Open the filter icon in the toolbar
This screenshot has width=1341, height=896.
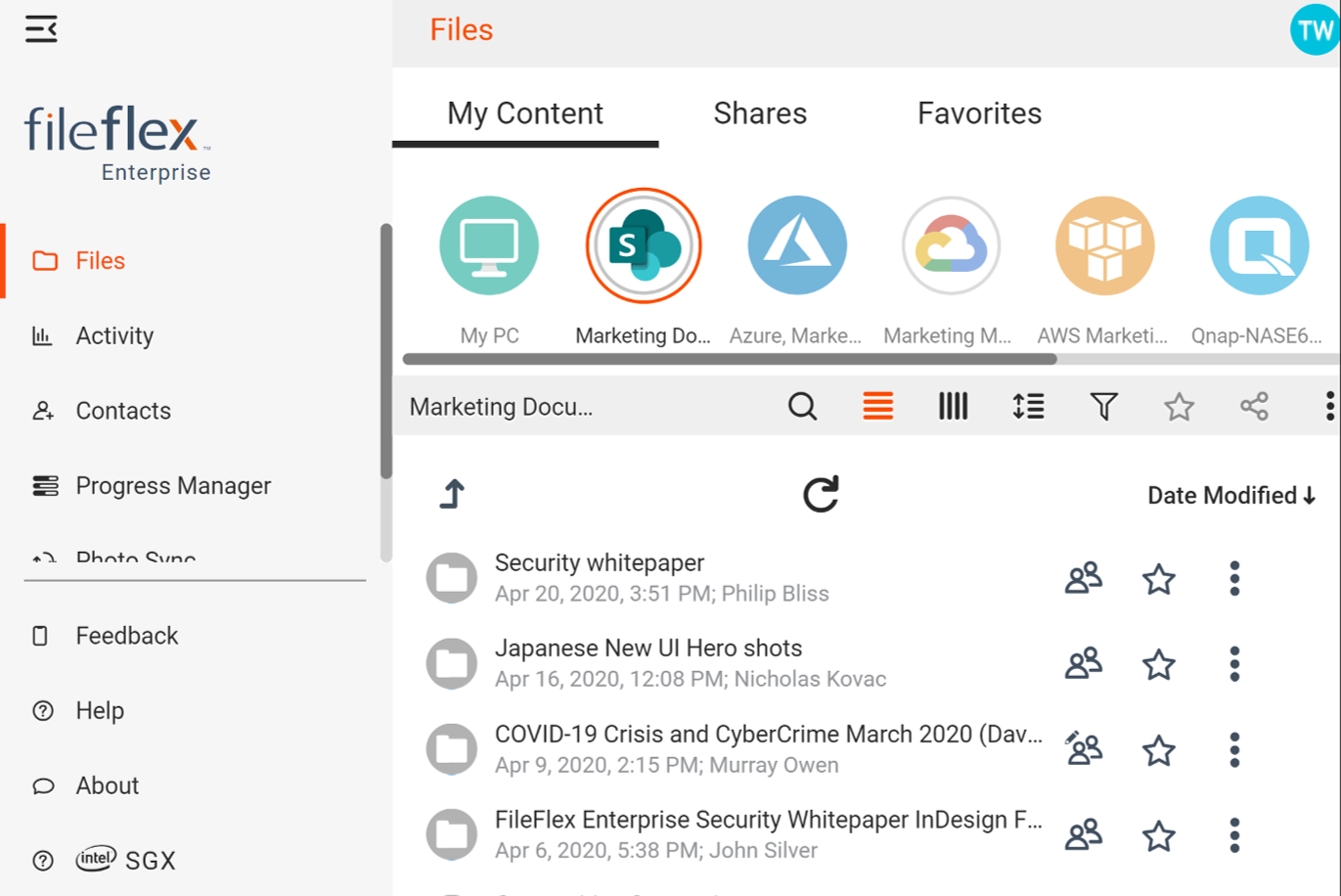[1102, 406]
